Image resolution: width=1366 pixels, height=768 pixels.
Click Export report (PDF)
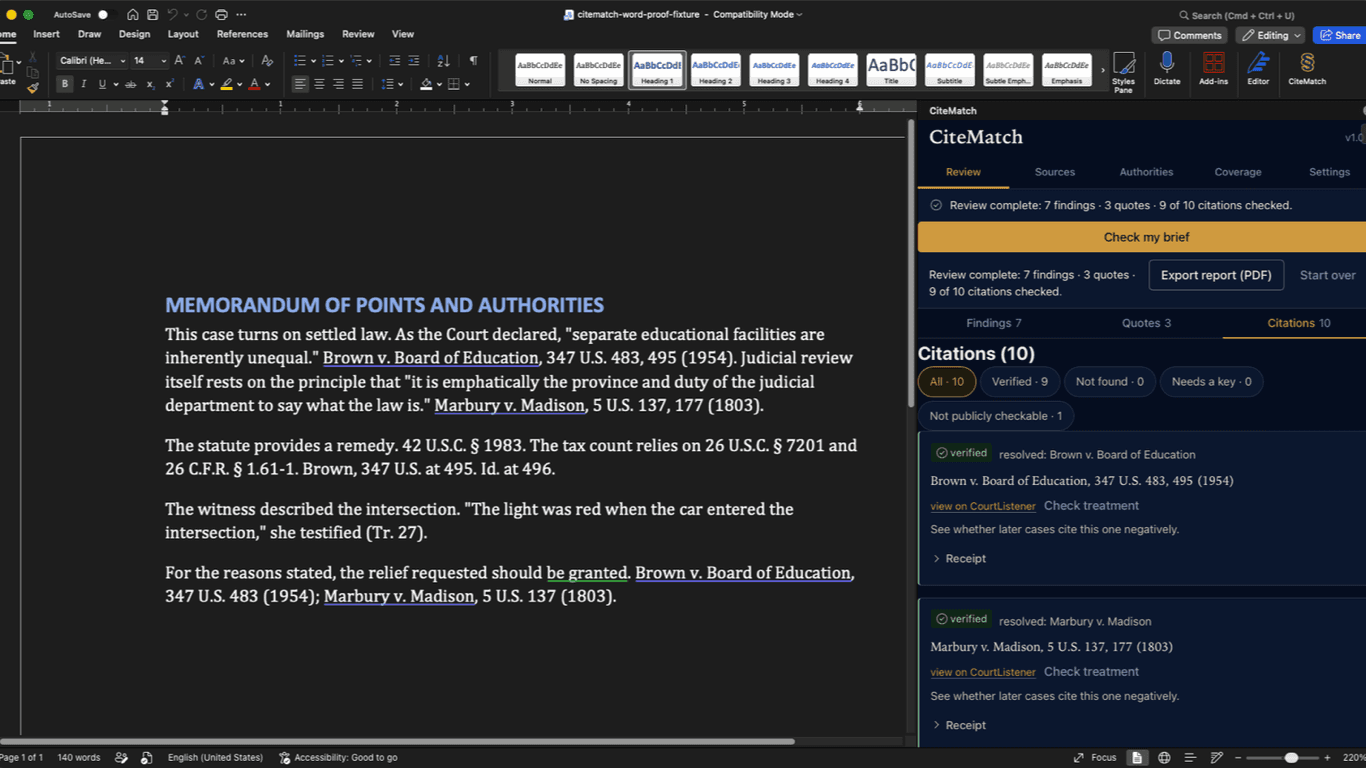(1216, 275)
